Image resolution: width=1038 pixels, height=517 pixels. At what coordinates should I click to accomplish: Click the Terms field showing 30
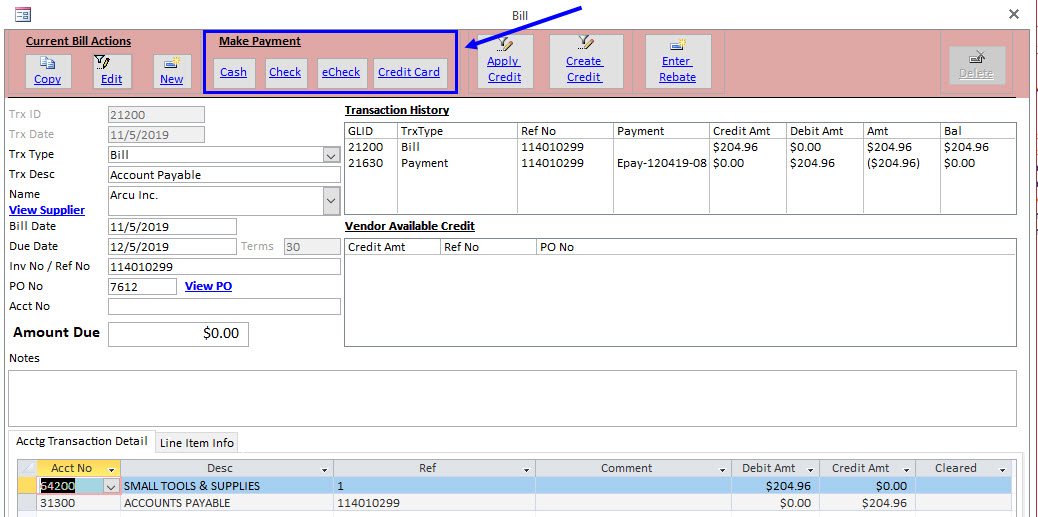coord(312,246)
